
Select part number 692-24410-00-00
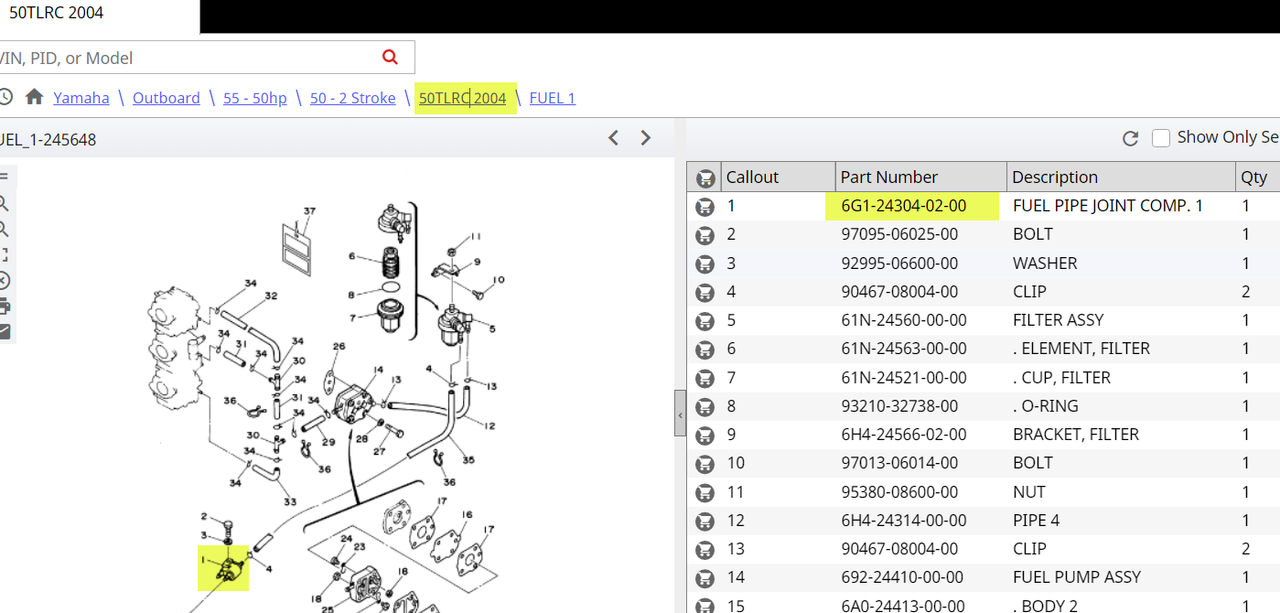coord(902,578)
